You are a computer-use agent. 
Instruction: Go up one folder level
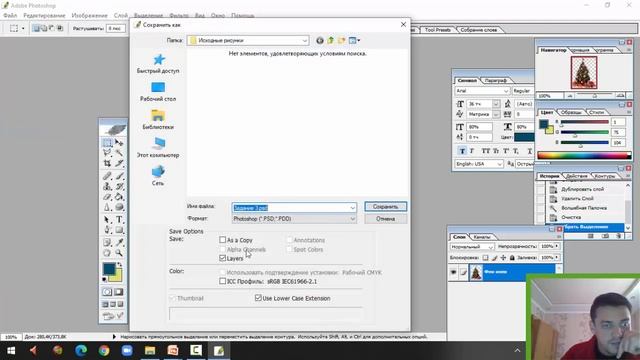(x=331, y=40)
